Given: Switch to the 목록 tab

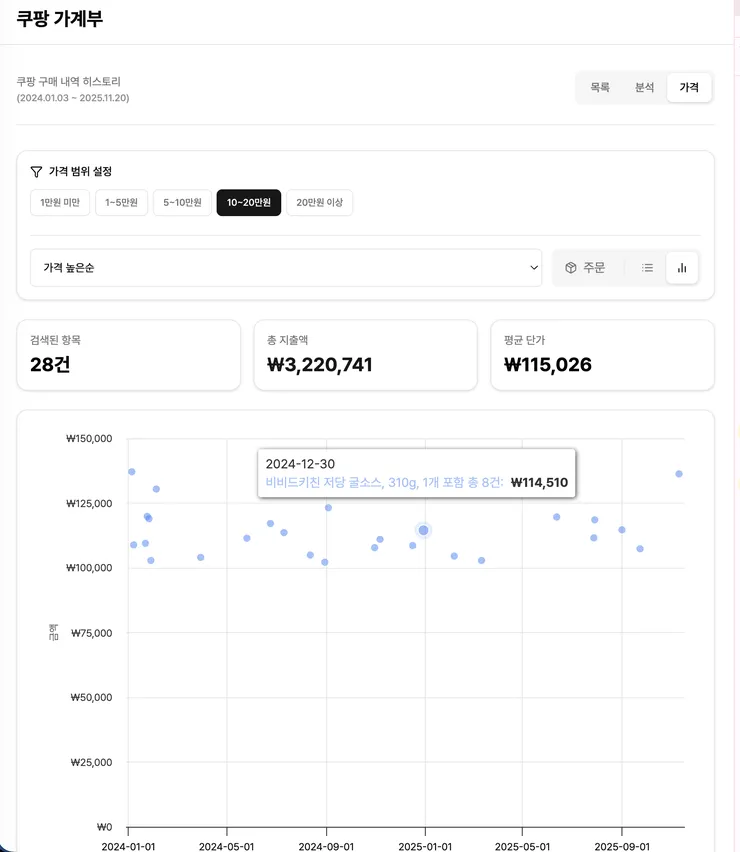Looking at the screenshot, I should tap(600, 87).
